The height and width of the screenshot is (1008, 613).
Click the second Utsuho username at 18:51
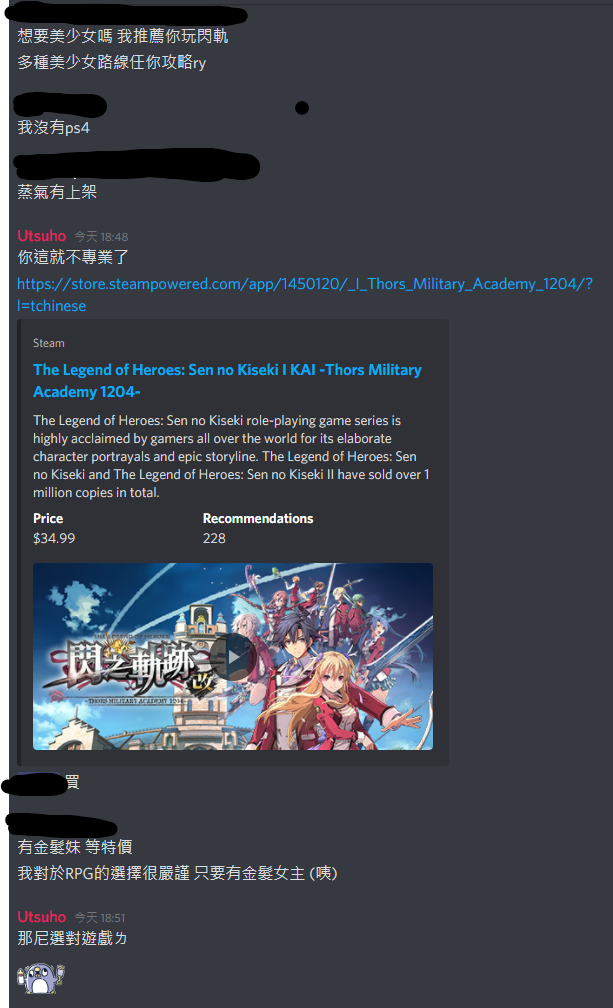pyautogui.click(x=42, y=917)
